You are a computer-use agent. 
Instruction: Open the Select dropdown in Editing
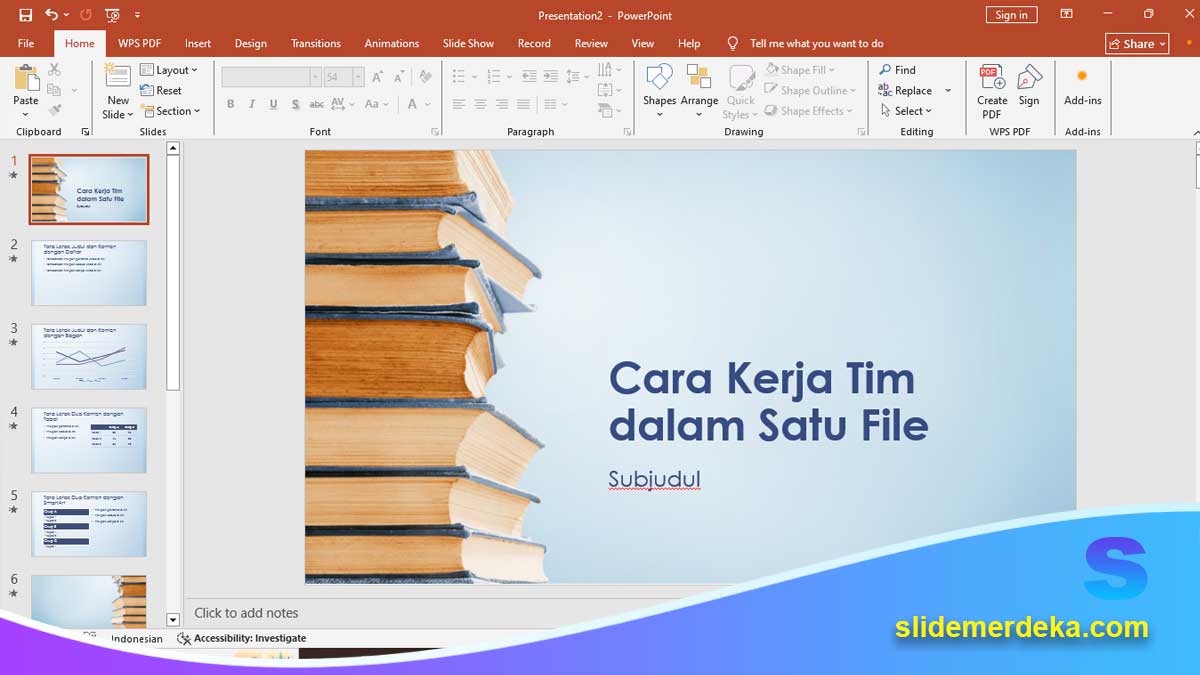tap(906, 111)
